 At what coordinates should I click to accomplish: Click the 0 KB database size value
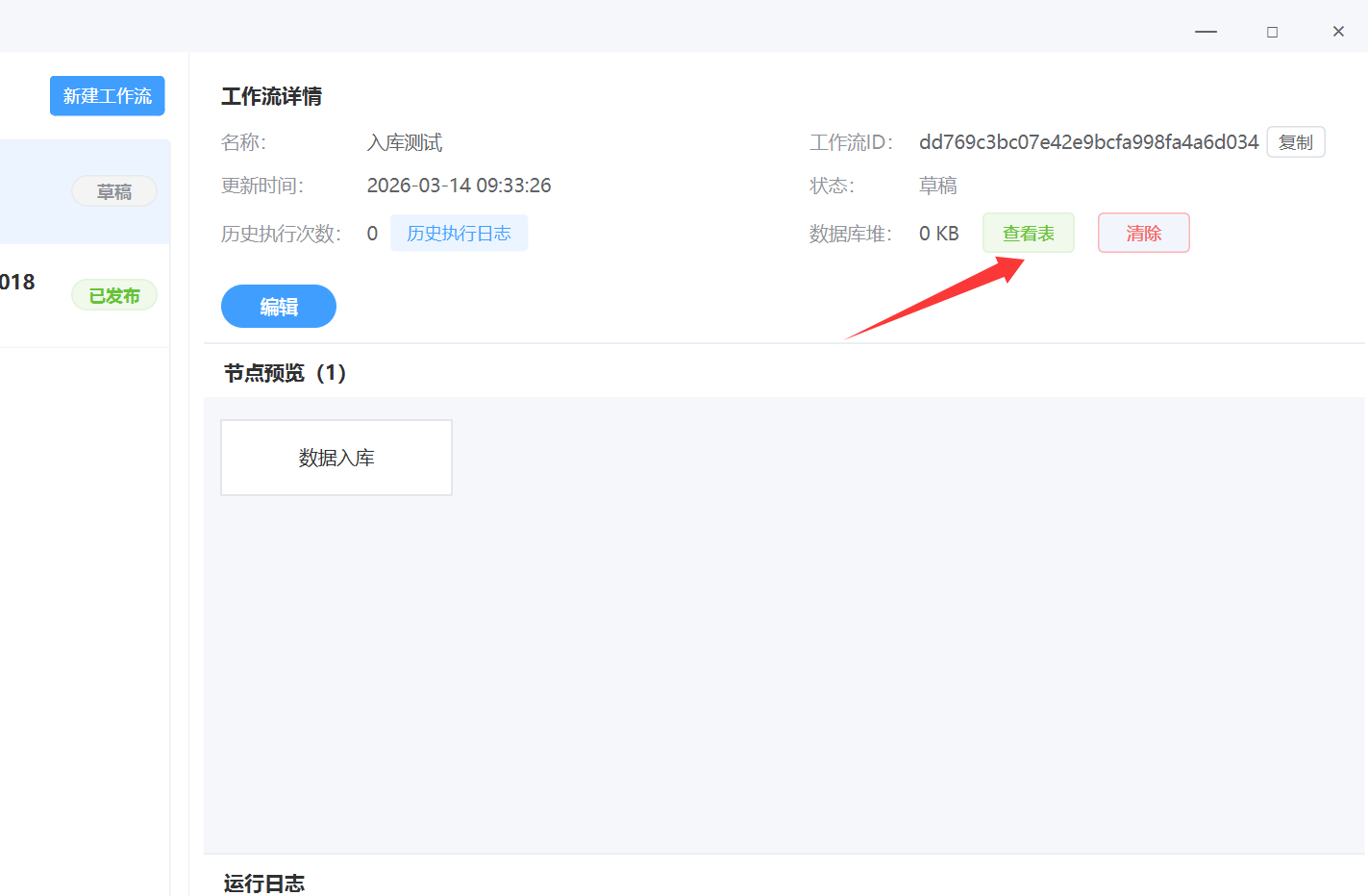tap(938, 234)
